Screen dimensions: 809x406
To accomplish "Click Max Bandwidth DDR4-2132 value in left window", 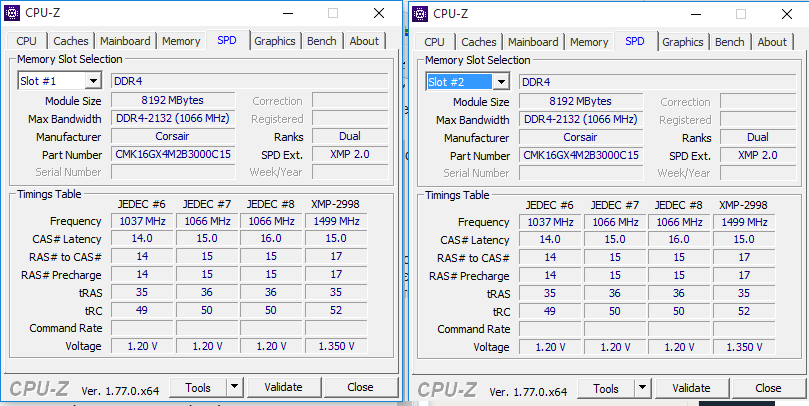I will tap(173, 118).
